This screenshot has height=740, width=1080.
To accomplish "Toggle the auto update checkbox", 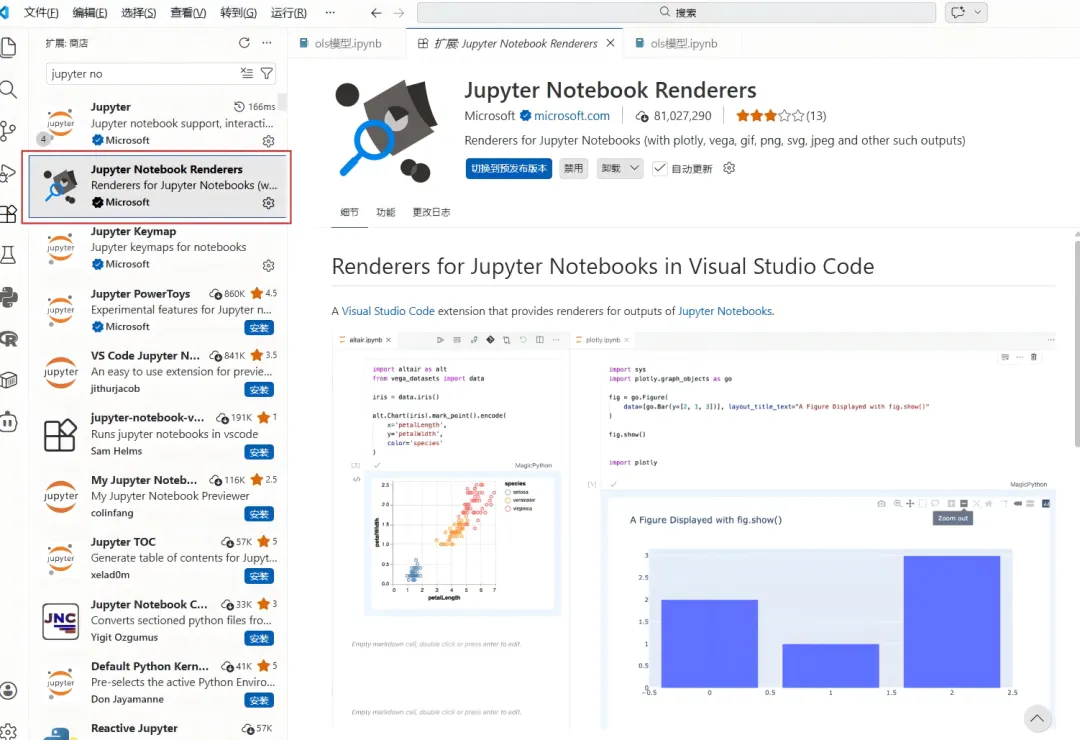I will tap(660, 168).
